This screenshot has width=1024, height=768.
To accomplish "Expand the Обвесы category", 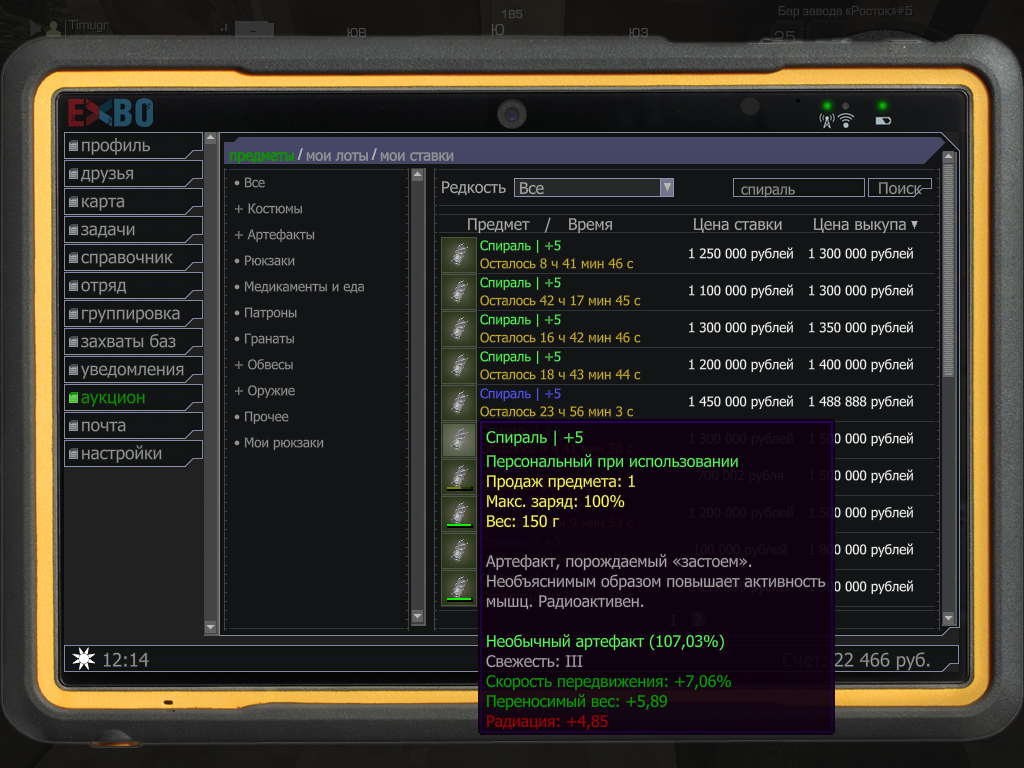I will 264,365.
